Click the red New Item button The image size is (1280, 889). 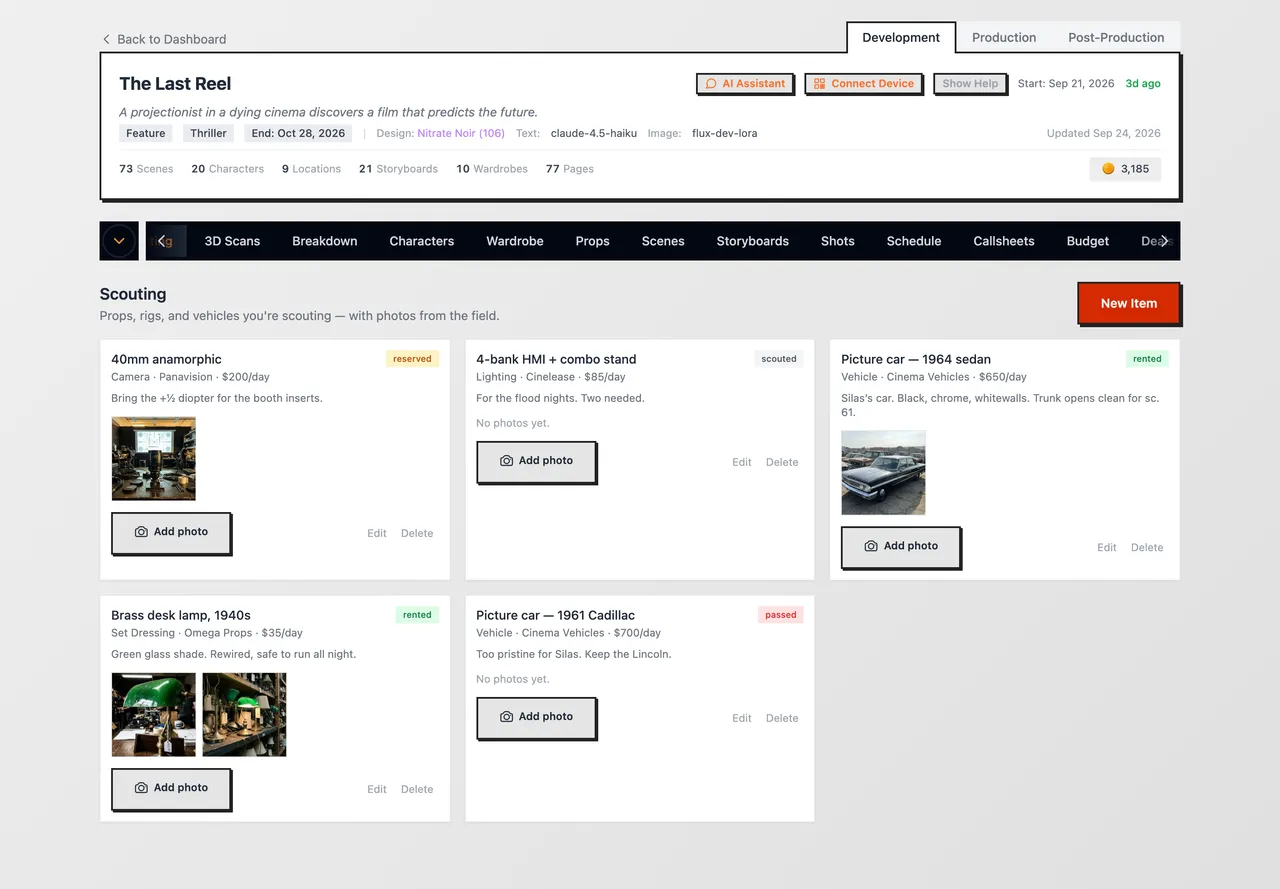(x=1128, y=303)
